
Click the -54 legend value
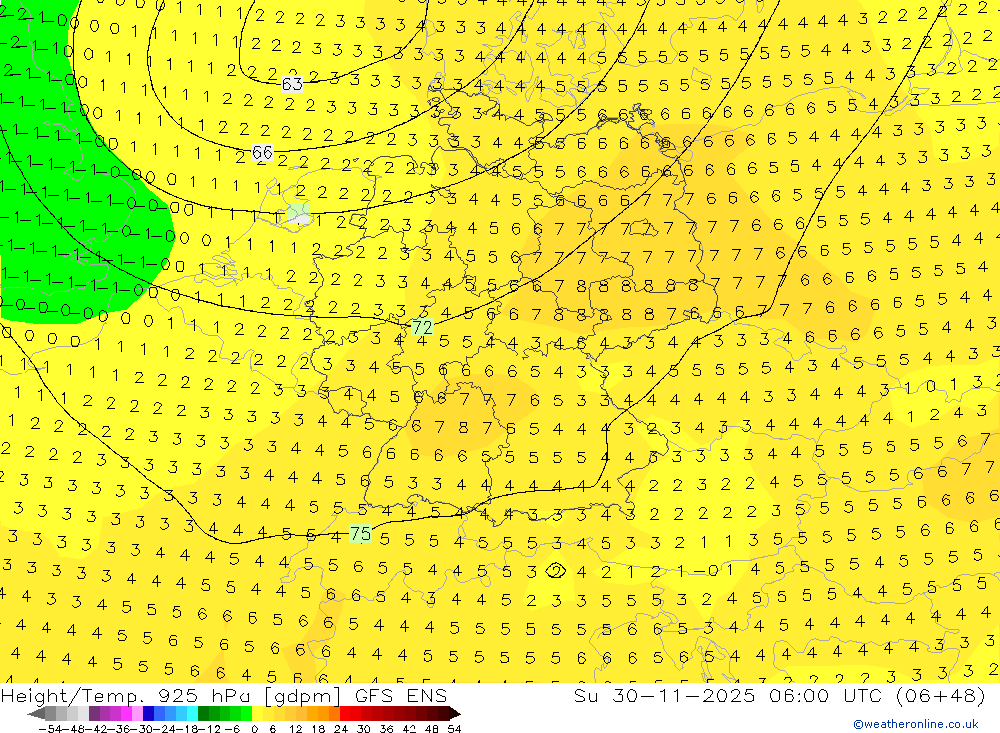tap(50, 729)
